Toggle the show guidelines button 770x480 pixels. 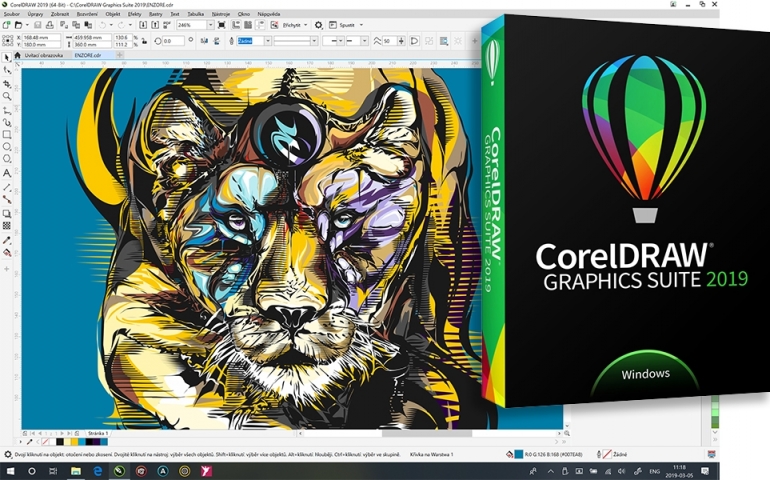[x=260, y=25]
